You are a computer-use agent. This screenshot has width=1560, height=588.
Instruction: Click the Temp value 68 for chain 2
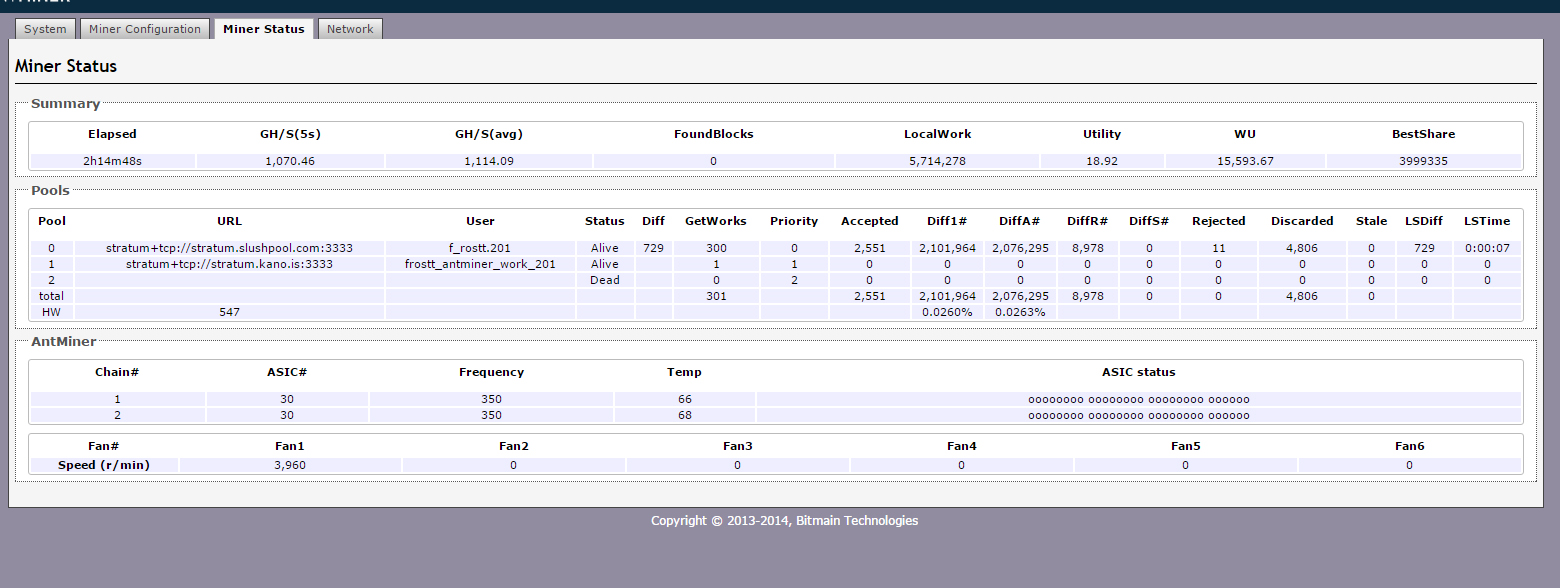[x=684, y=415]
